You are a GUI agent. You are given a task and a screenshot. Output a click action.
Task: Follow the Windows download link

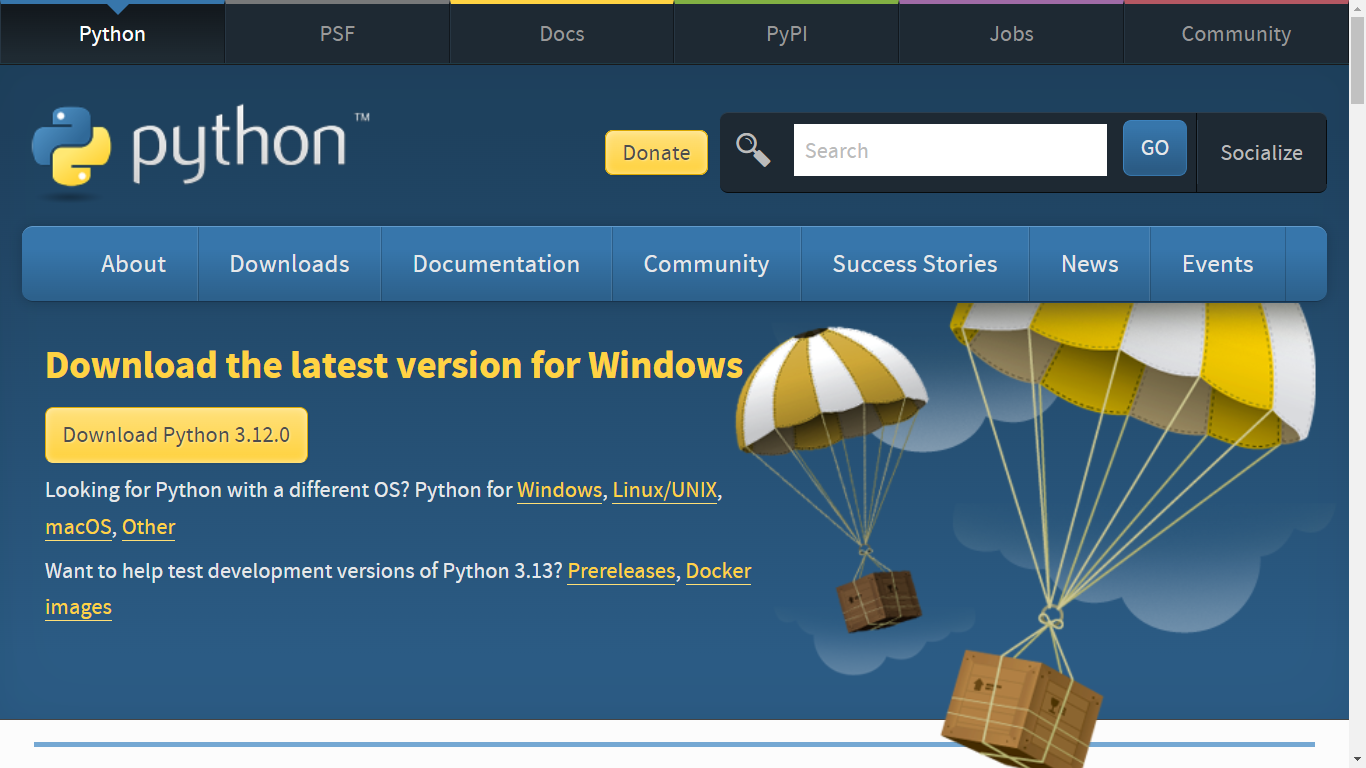[x=559, y=491]
